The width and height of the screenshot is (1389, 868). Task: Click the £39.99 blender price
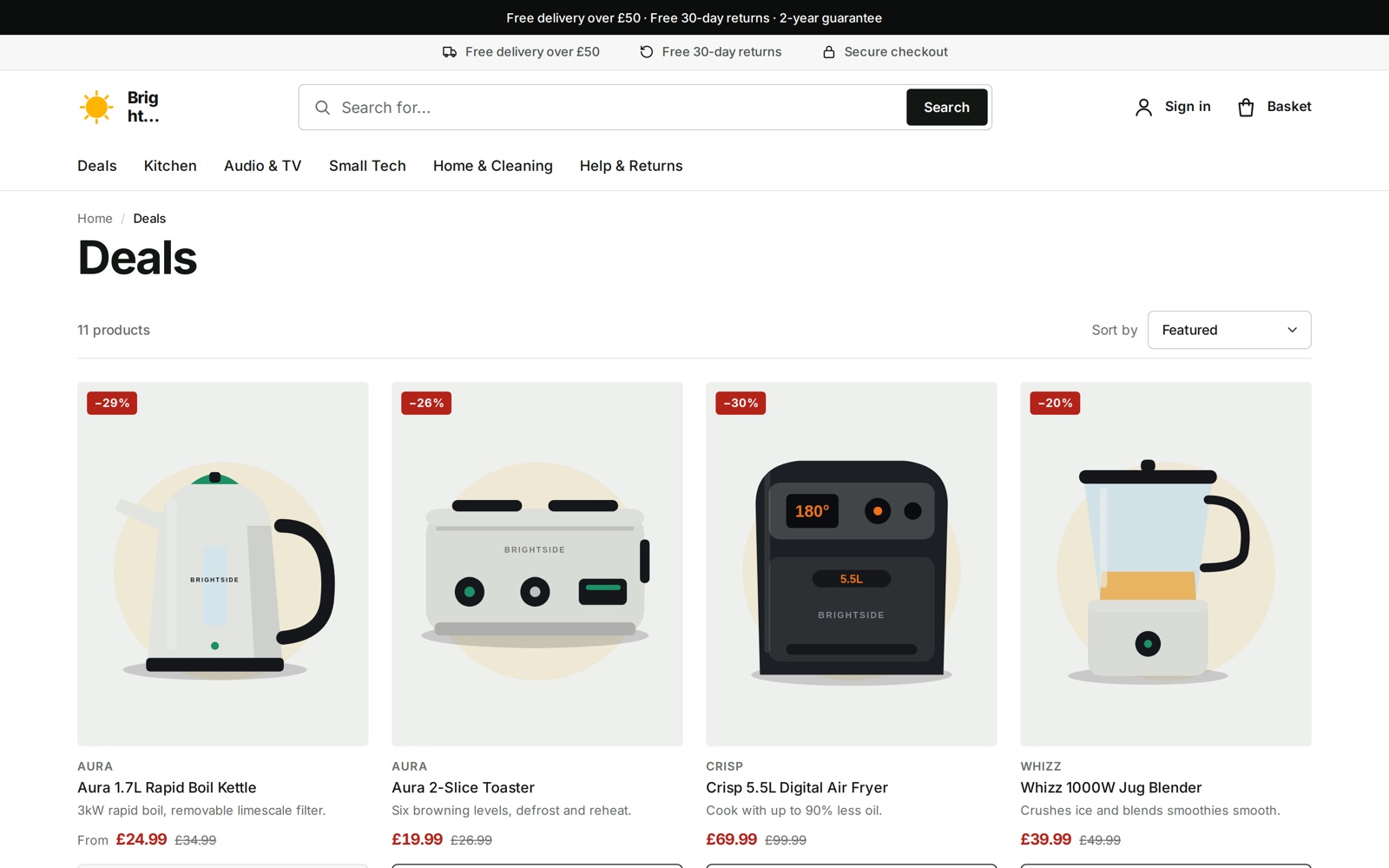(1046, 839)
